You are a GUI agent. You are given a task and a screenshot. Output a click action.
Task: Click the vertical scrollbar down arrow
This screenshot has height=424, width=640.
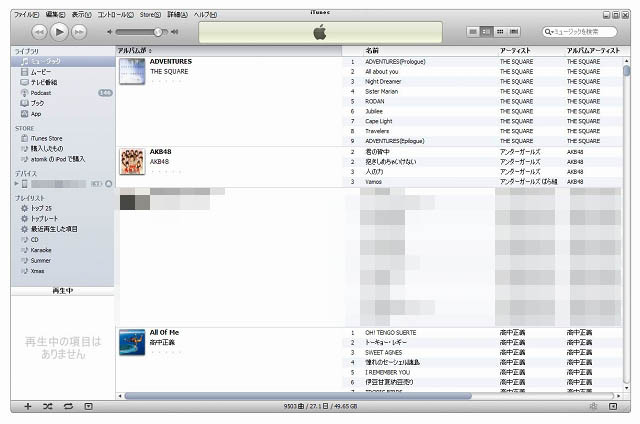627,388
